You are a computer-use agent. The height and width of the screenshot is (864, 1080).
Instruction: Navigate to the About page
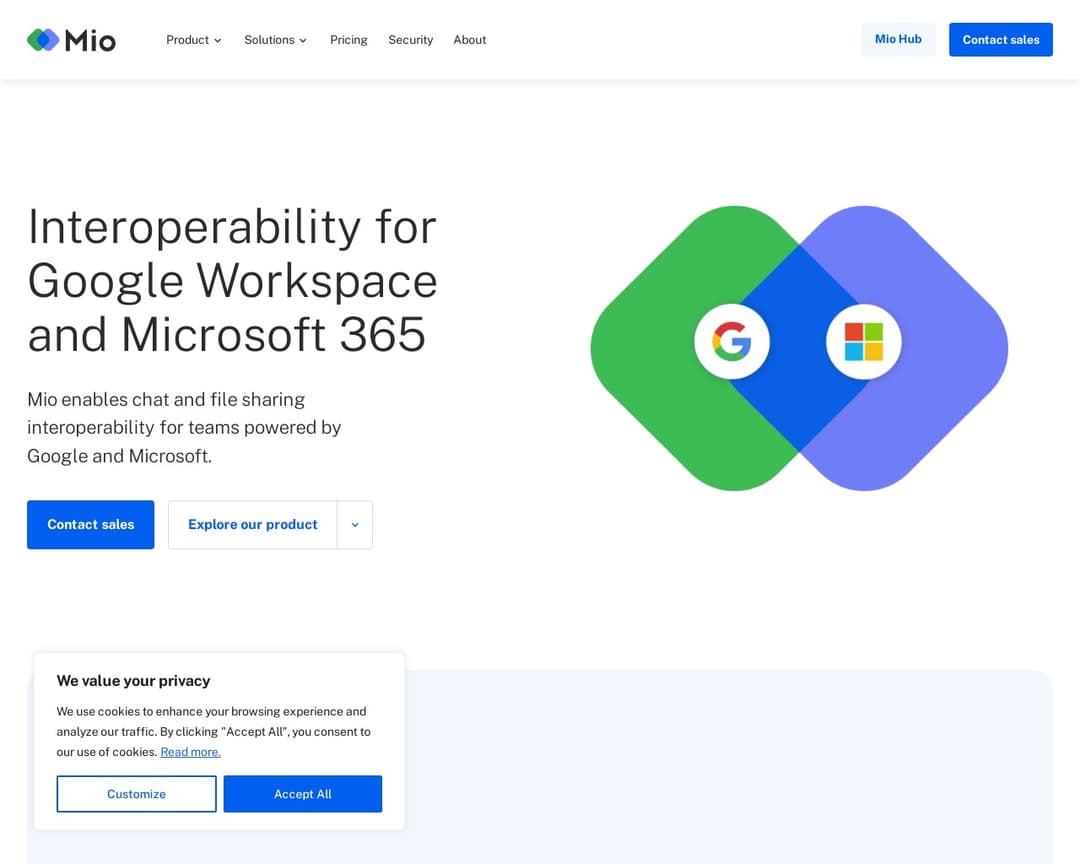coord(469,40)
